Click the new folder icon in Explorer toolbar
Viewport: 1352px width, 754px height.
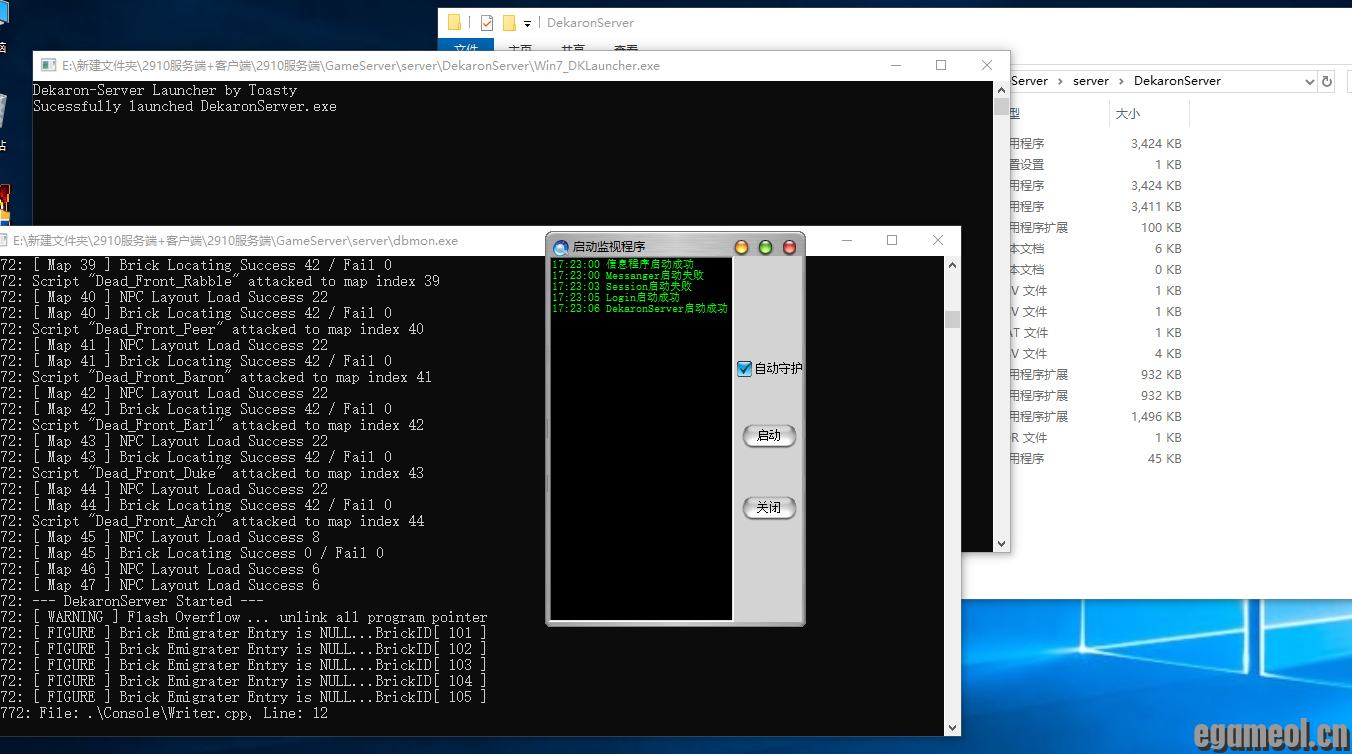[x=509, y=23]
